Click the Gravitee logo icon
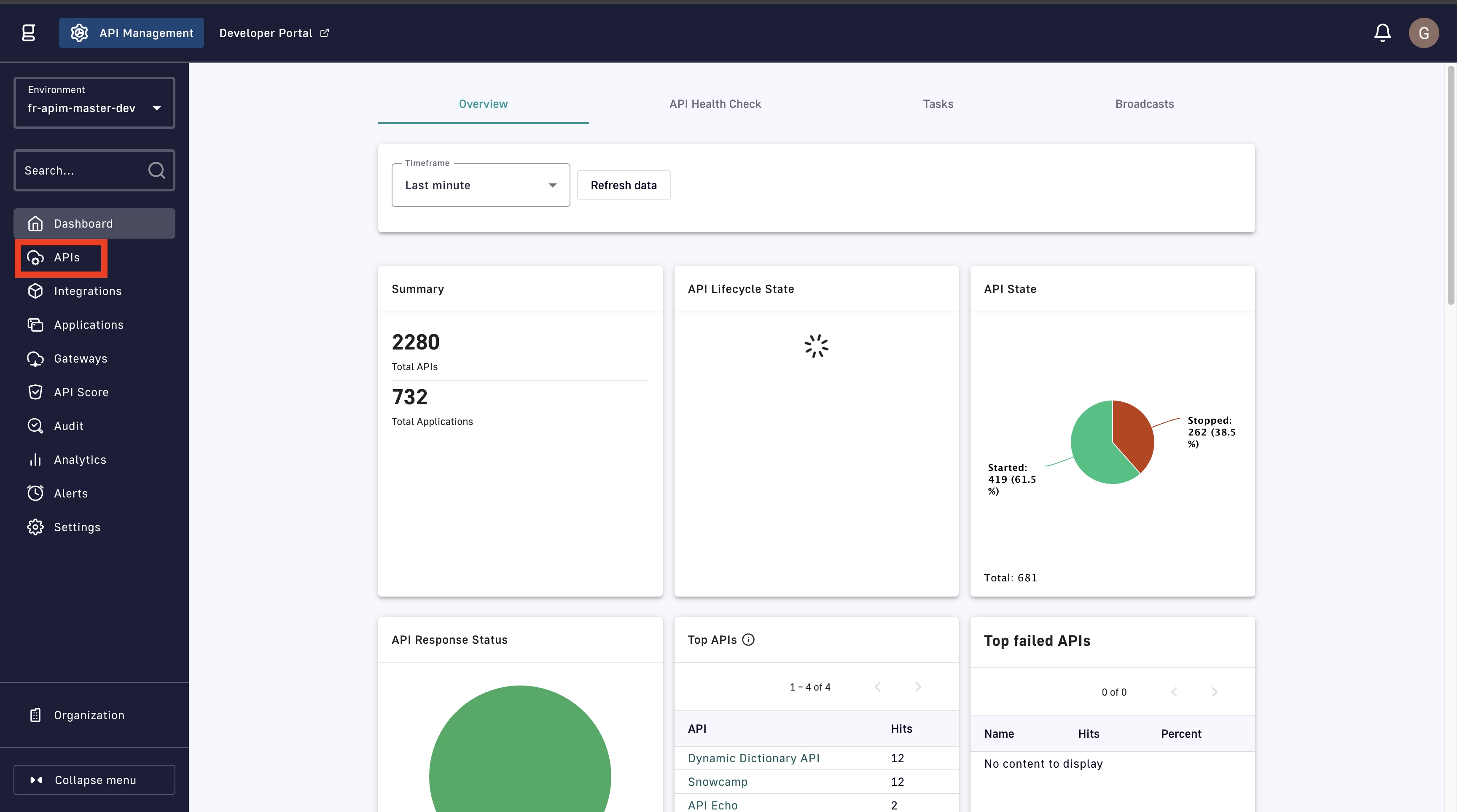1457x812 pixels. [x=28, y=33]
